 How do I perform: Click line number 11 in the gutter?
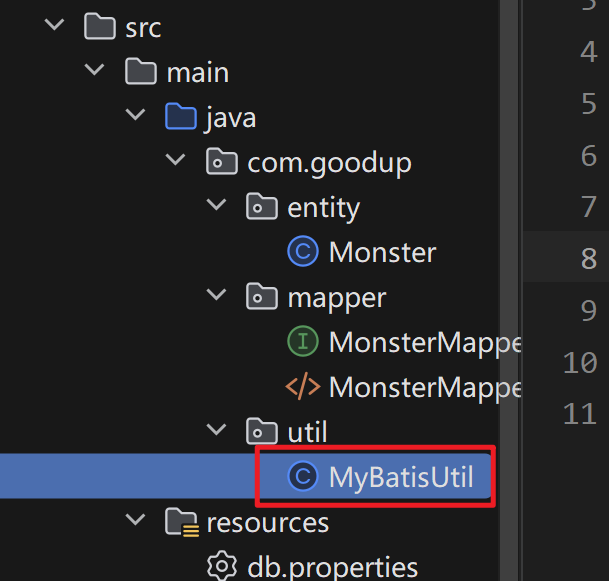click(x=580, y=413)
